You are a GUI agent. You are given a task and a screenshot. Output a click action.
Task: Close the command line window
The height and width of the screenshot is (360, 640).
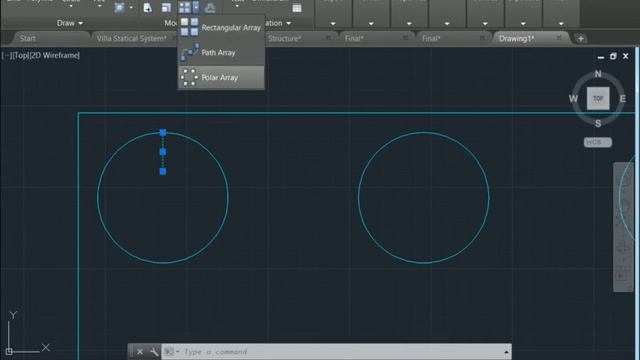(x=140, y=351)
